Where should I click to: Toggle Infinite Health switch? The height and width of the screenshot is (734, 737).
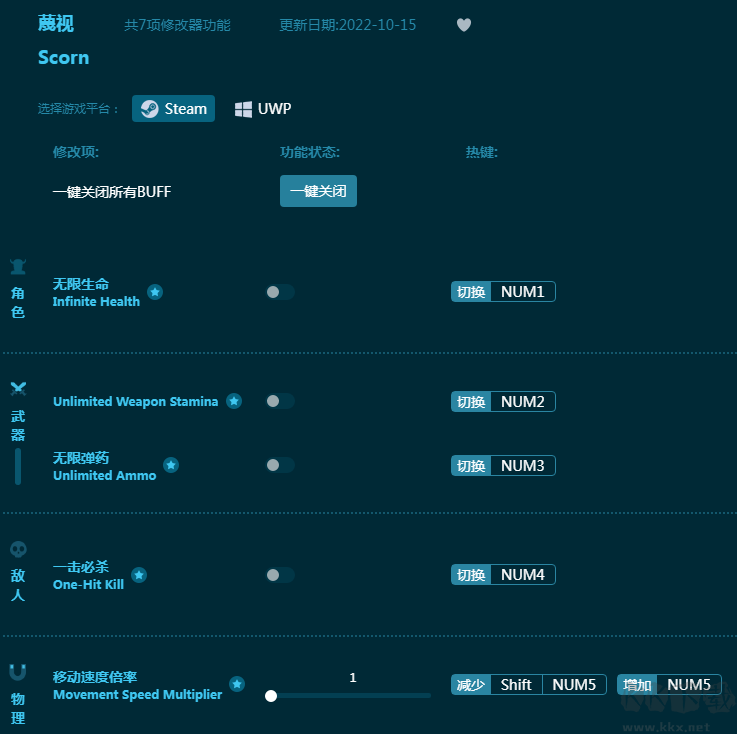pyautogui.click(x=280, y=292)
